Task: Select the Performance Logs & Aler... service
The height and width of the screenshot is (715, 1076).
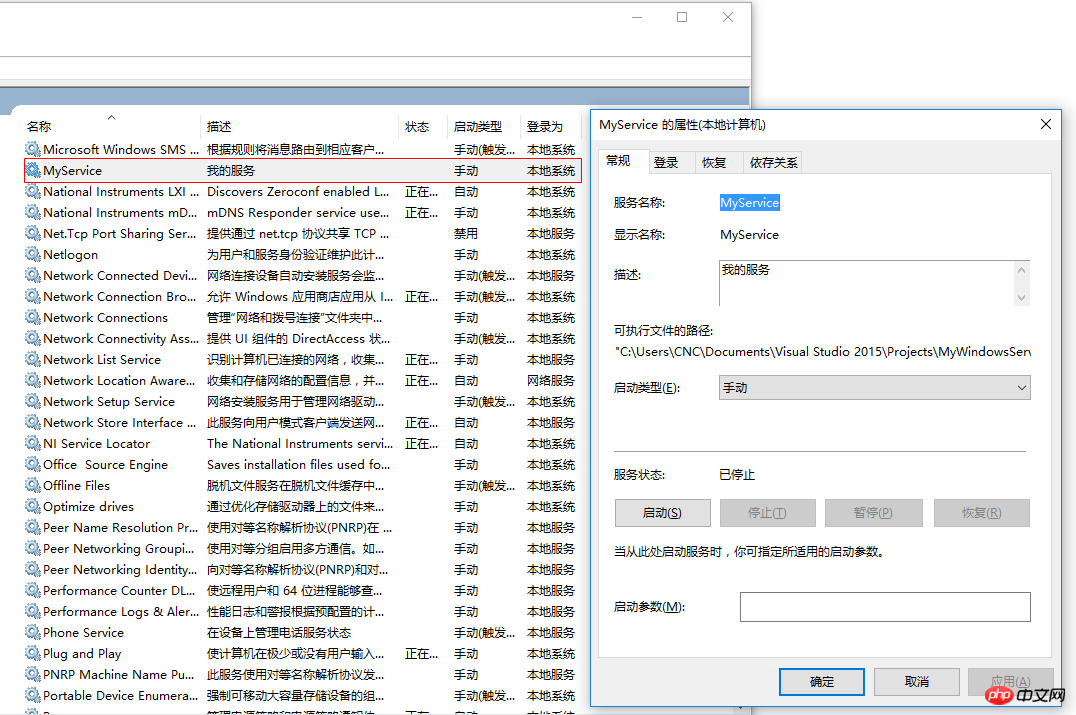Action: point(121,611)
